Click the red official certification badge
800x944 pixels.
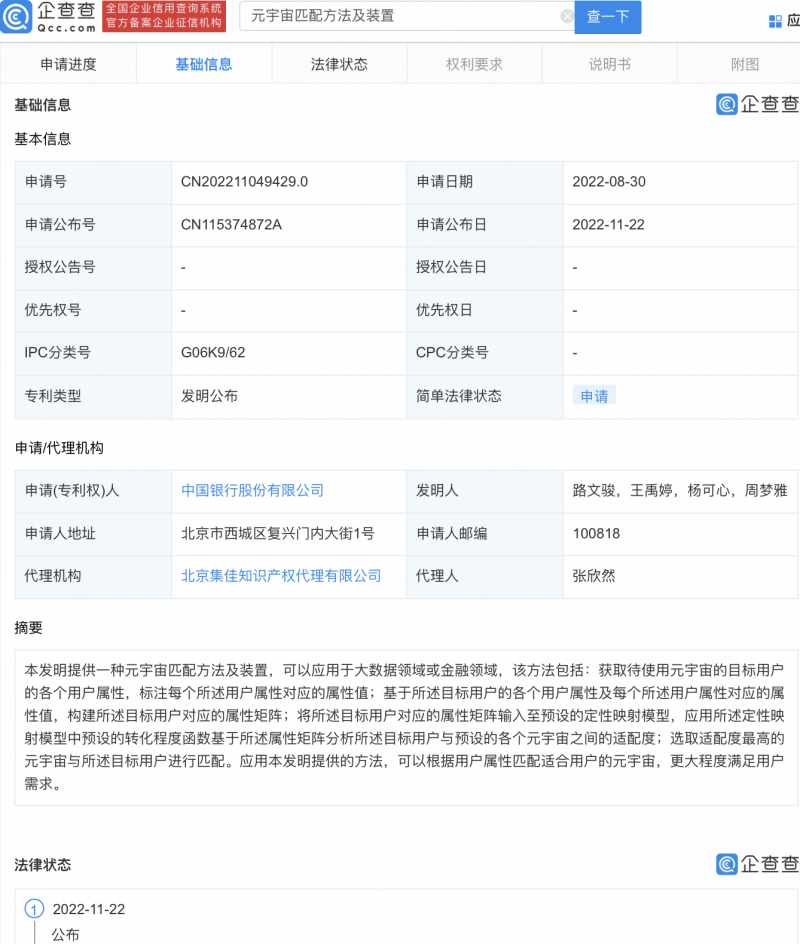(163, 17)
